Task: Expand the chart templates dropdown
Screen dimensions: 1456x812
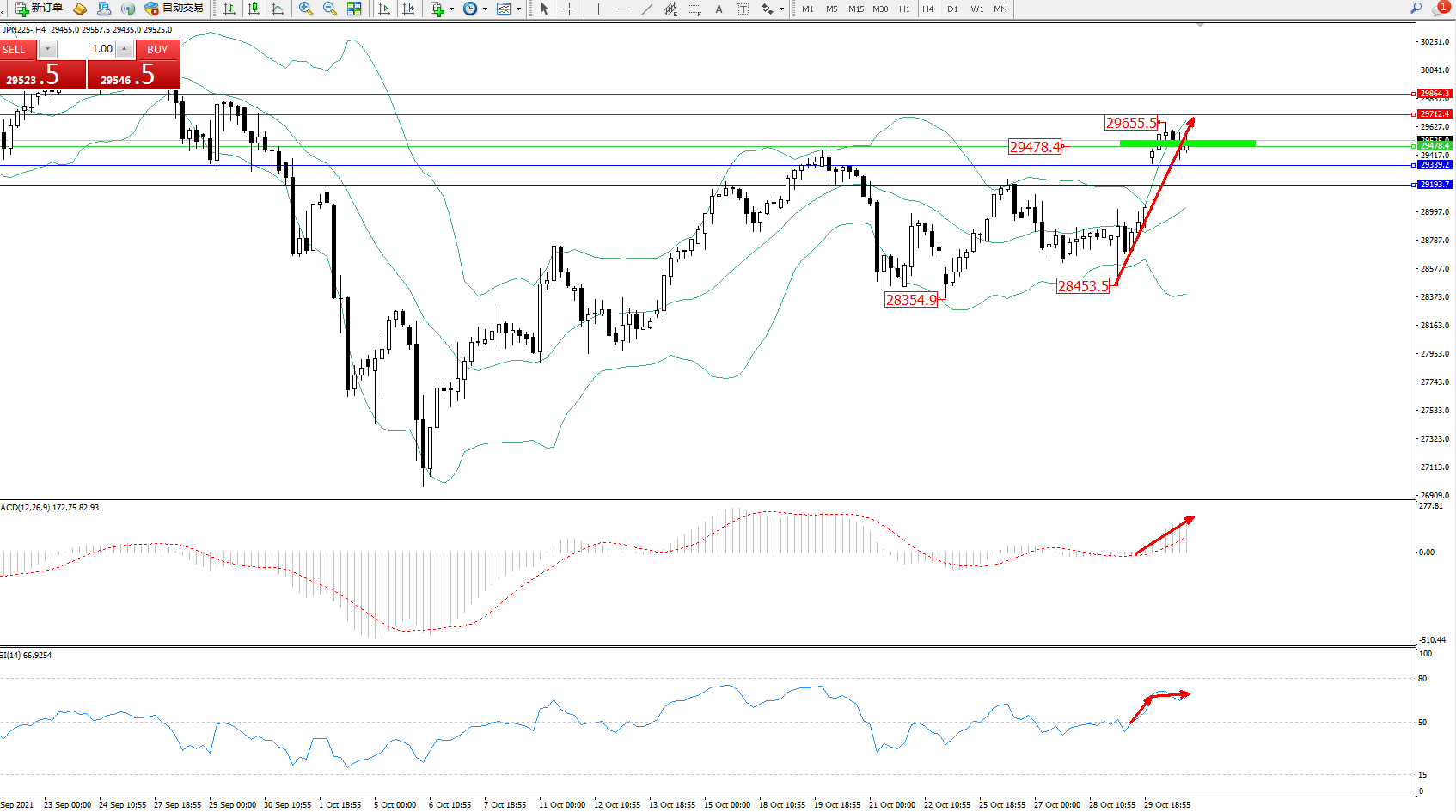Action: click(518, 9)
